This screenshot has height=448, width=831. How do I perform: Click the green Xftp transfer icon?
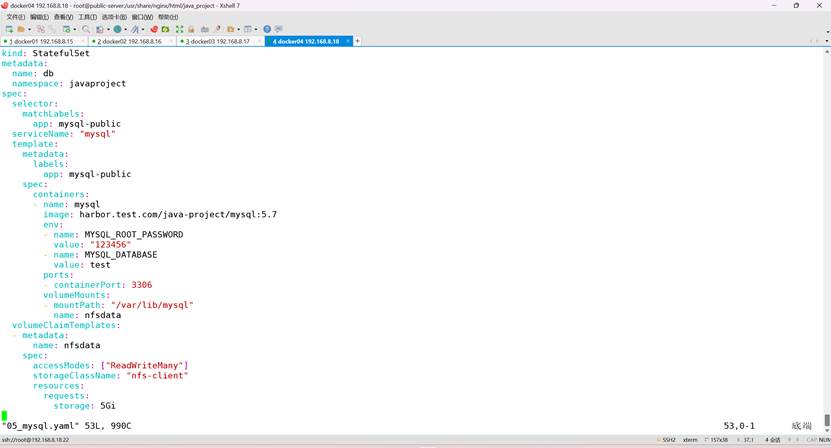coord(165,29)
